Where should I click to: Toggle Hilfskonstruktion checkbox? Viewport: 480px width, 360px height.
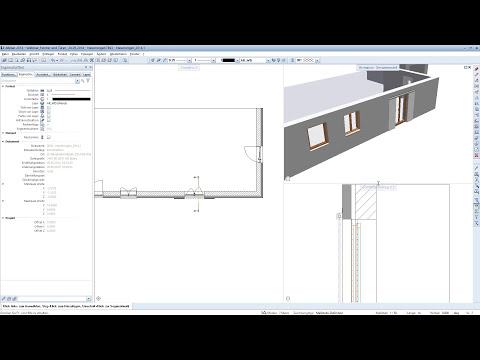(49, 120)
